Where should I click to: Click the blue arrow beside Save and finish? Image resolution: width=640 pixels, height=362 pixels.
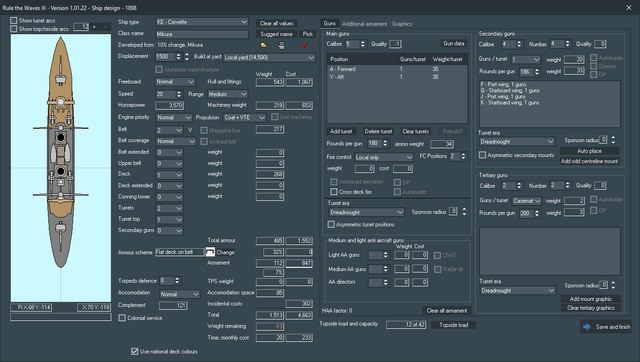click(587, 326)
